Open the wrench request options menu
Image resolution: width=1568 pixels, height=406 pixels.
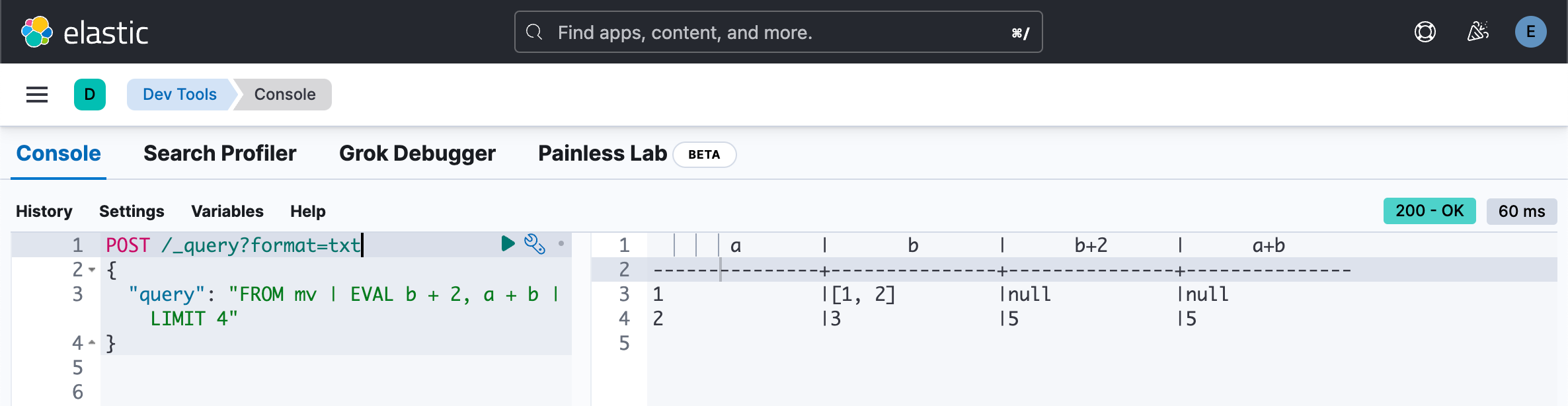click(534, 244)
